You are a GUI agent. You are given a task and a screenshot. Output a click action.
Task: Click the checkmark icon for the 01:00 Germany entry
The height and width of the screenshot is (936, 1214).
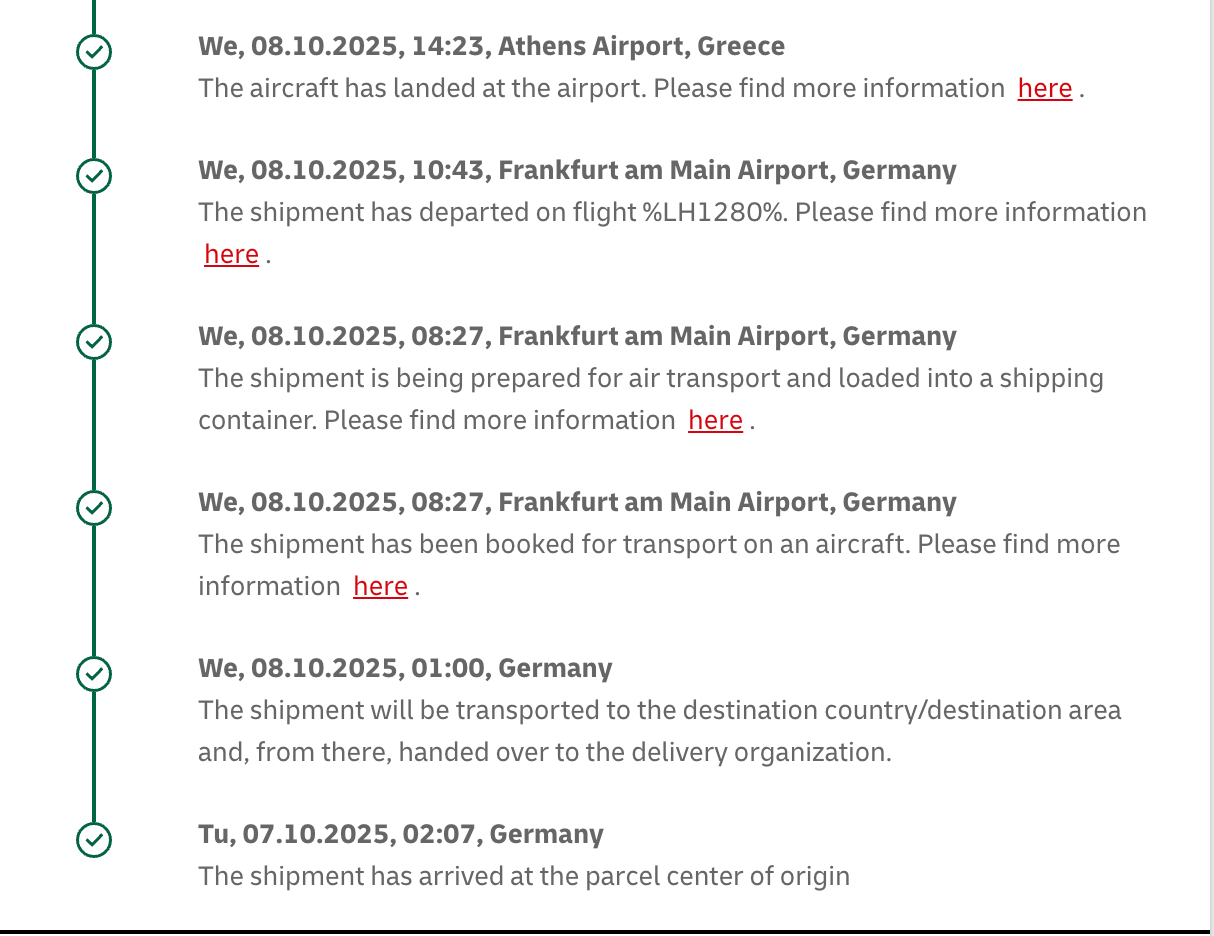pyautogui.click(x=94, y=674)
